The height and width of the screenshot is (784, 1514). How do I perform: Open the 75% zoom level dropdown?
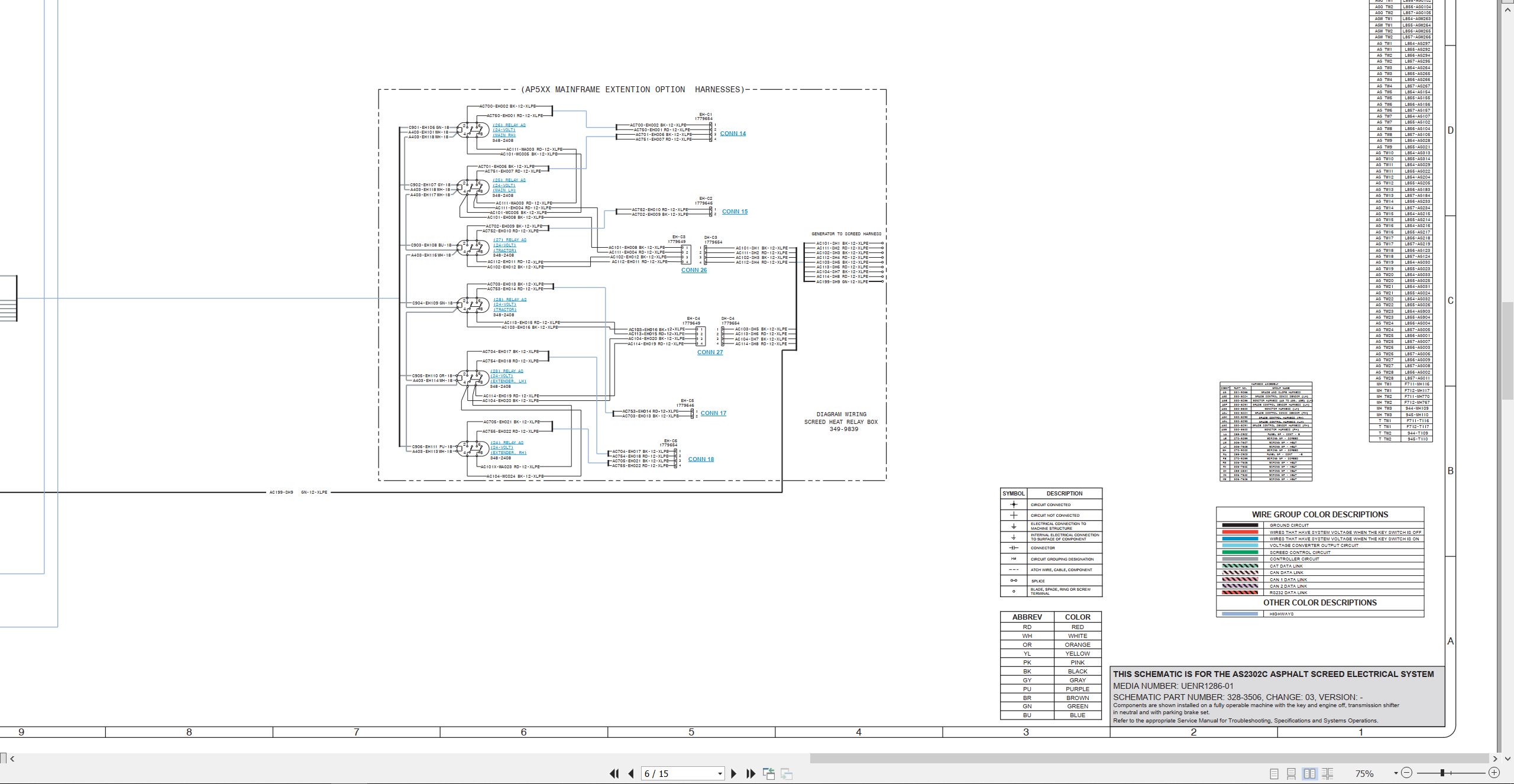tap(1396, 773)
